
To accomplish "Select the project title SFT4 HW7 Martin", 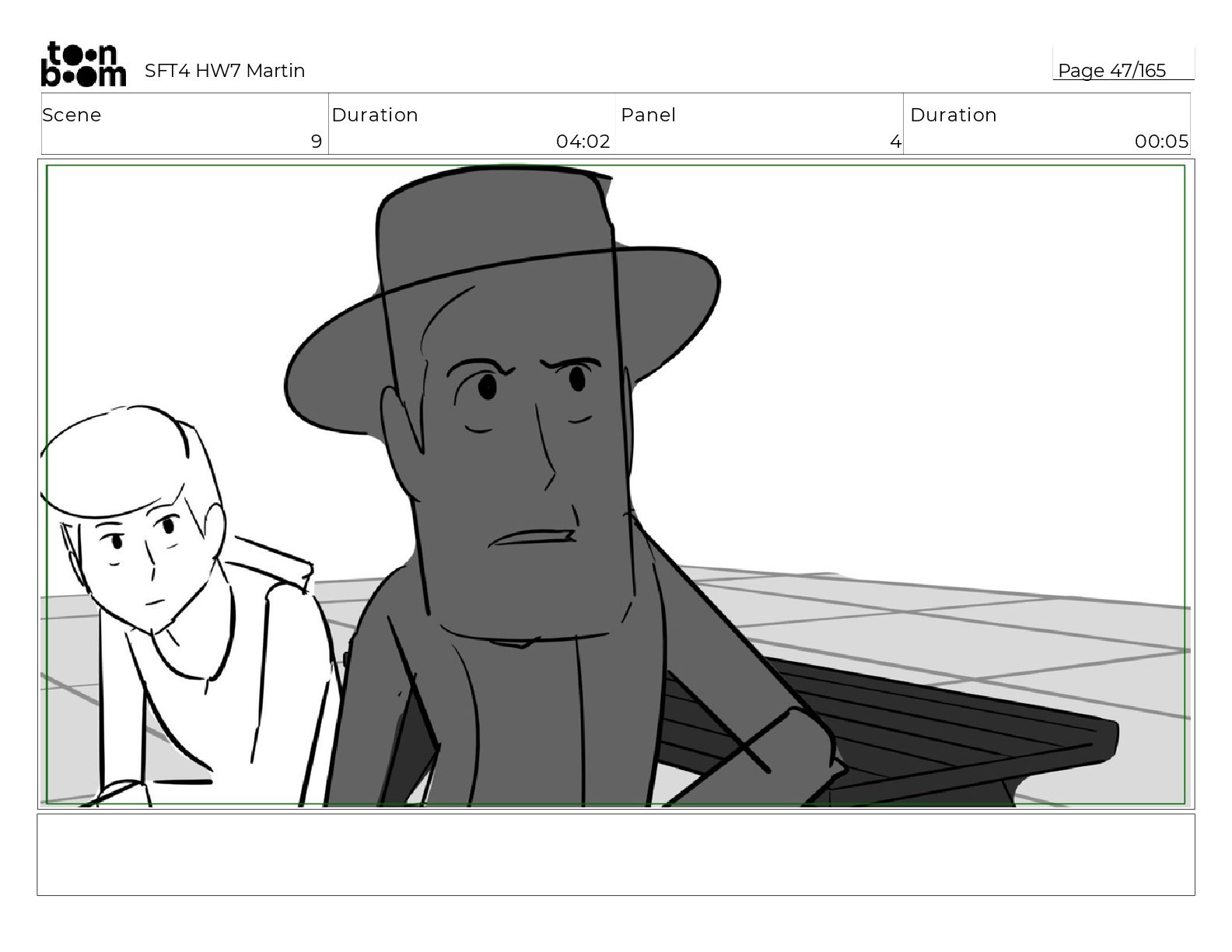I will click(225, 71).
